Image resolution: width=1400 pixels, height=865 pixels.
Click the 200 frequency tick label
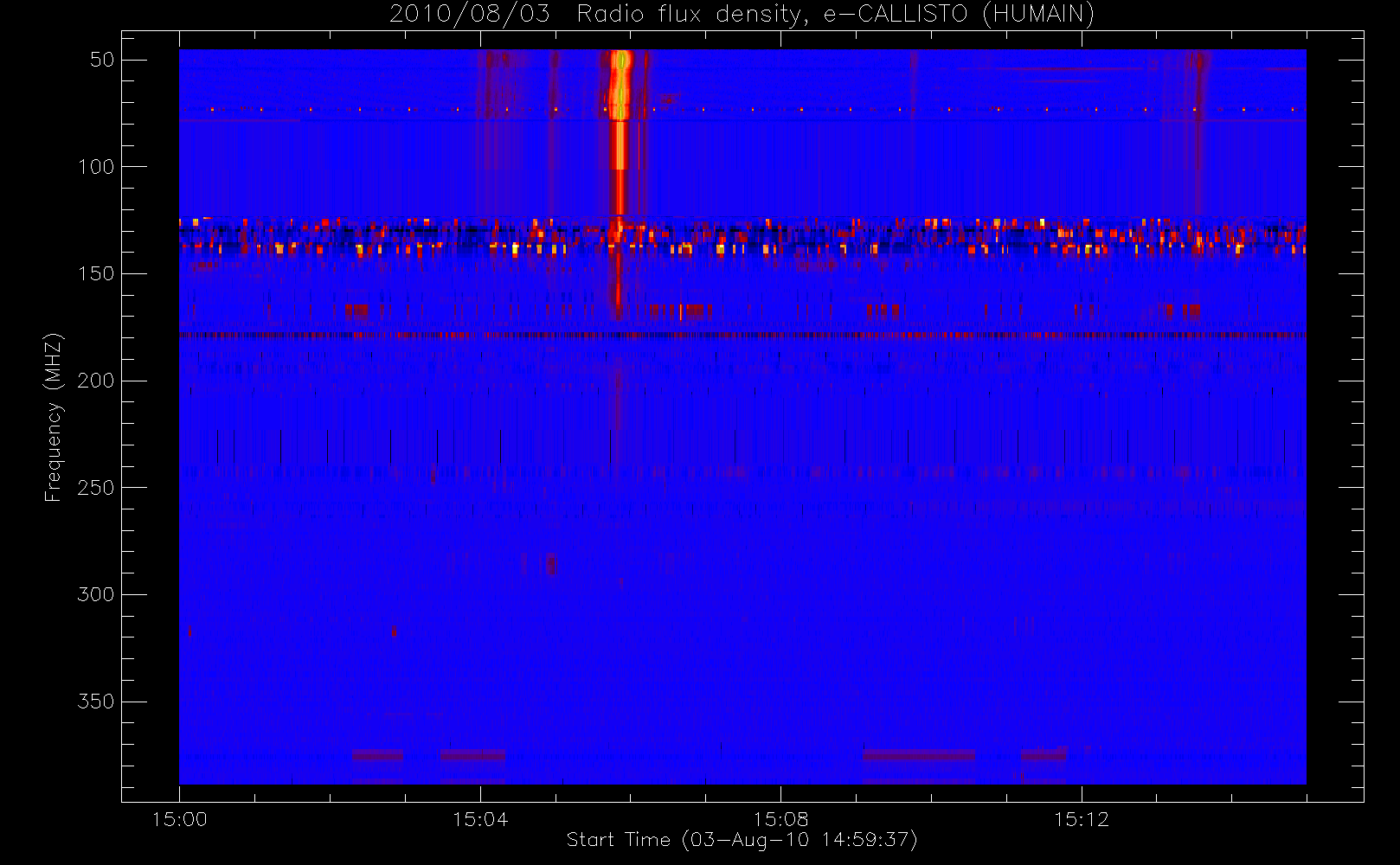[x=96, y=381]
